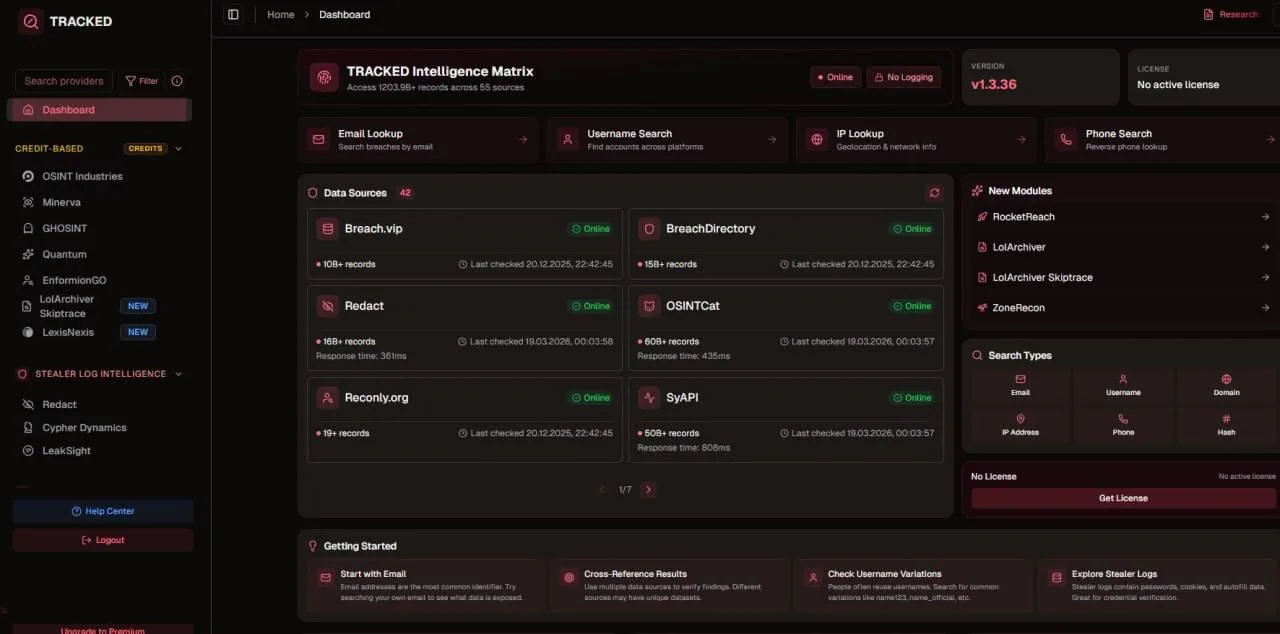Screen dimensions: 1280x634
Task: Select the Domain search type
Action: [1226, 386]
